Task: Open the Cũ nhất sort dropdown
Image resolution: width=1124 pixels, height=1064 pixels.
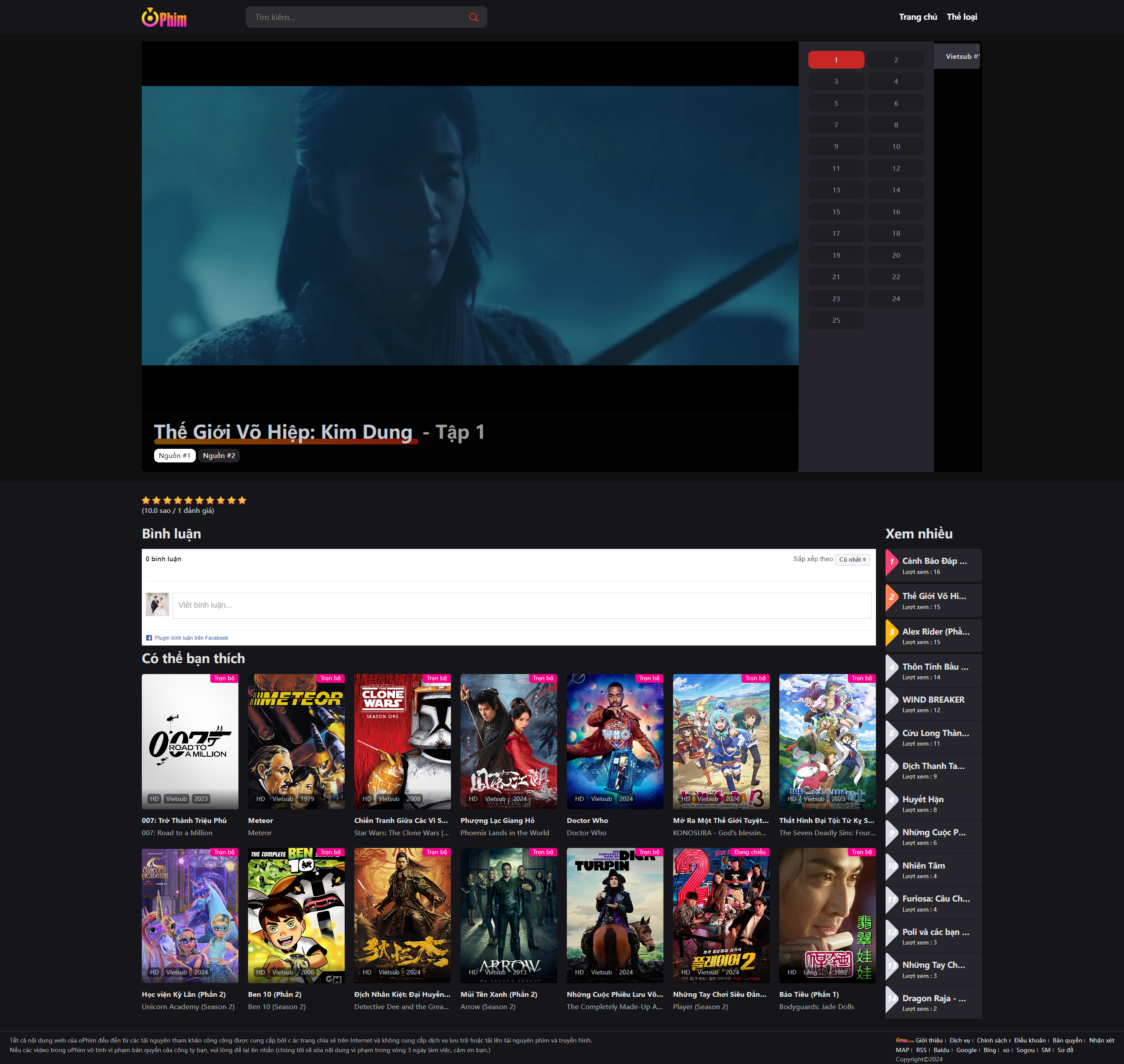Action: click(x=852, y=559)
